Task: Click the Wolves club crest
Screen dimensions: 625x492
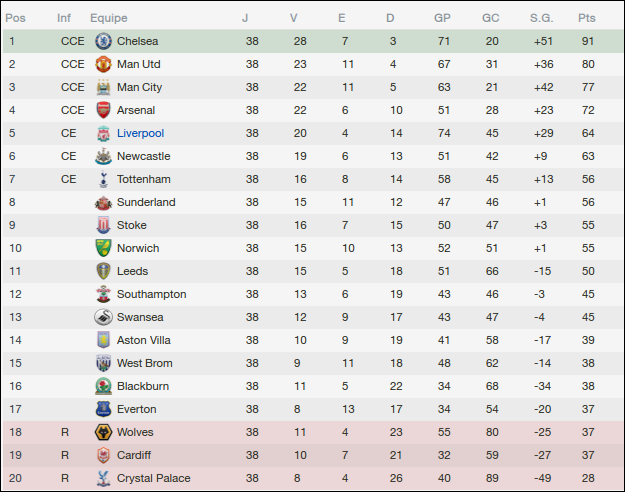Action: coord(102,432)
